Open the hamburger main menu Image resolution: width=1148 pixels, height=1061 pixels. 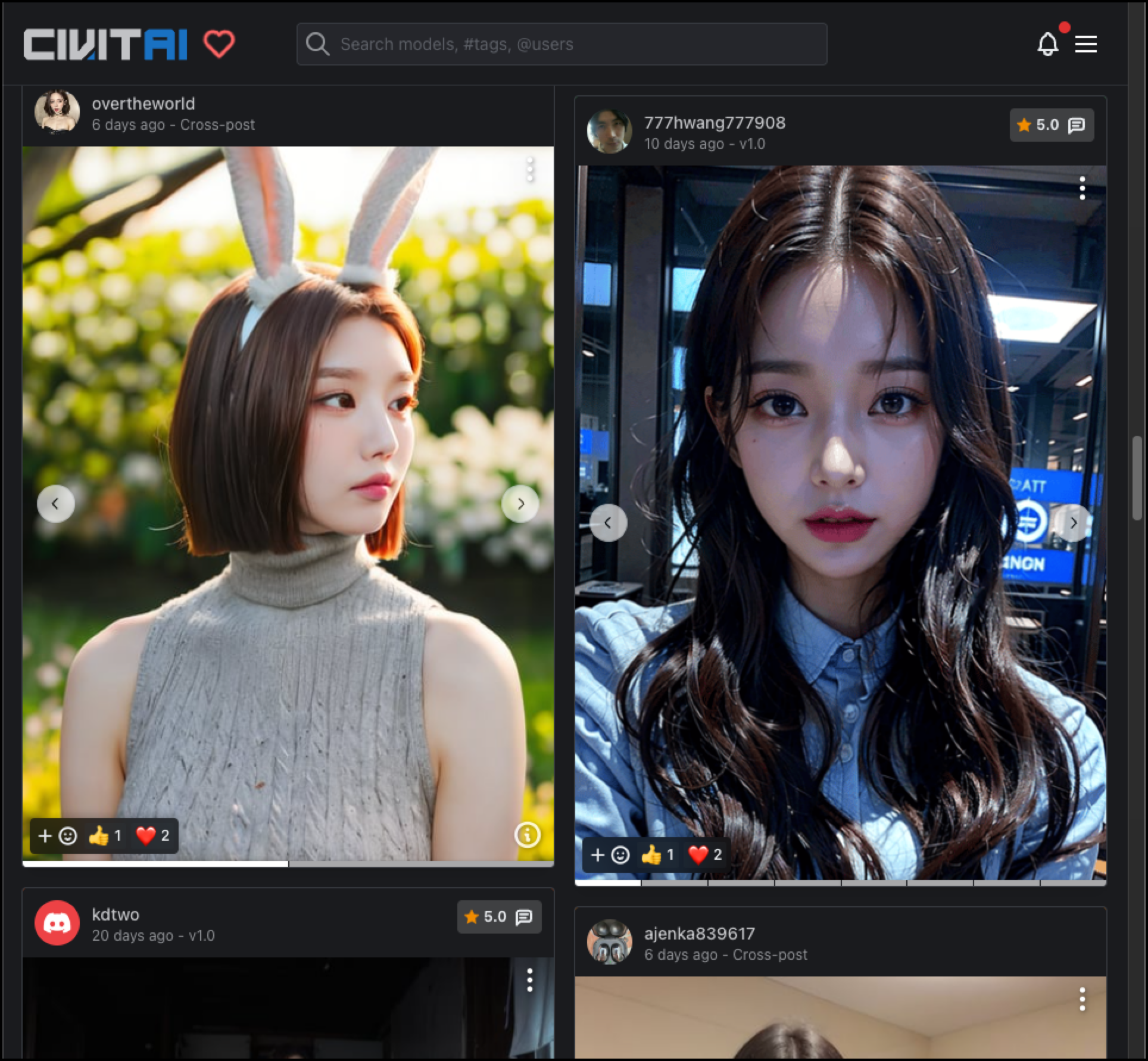tap(1085, 44)
